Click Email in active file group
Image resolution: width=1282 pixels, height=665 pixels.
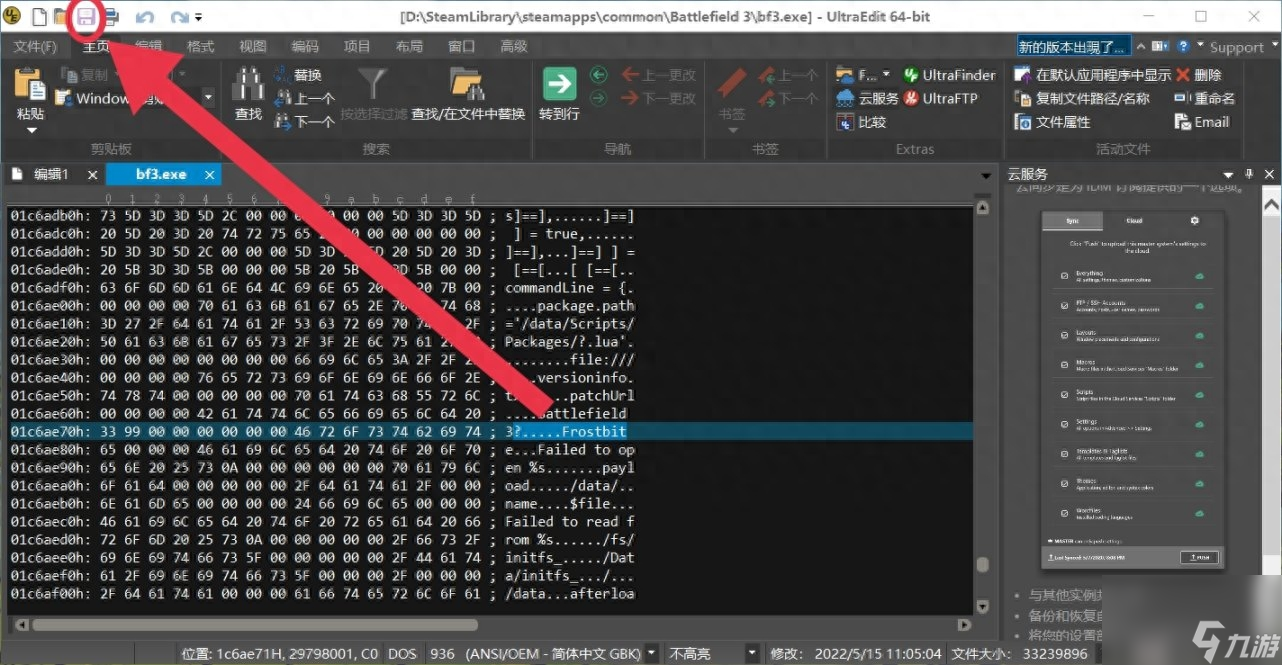tap(1202, 122)
